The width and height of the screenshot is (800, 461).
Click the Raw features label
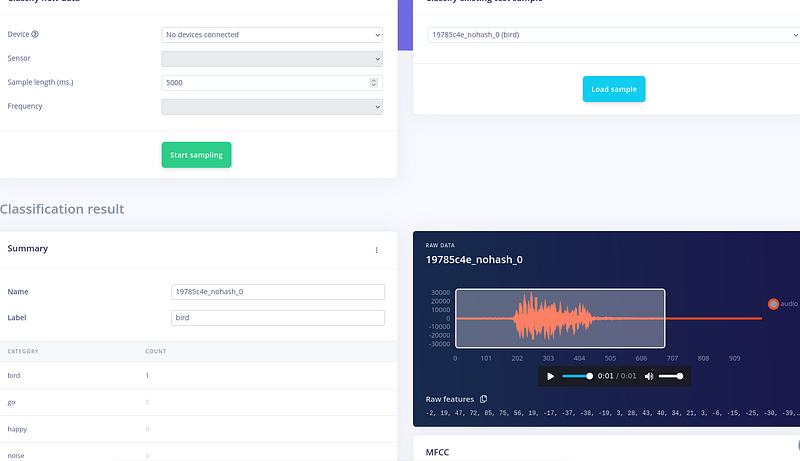(449, 399)
